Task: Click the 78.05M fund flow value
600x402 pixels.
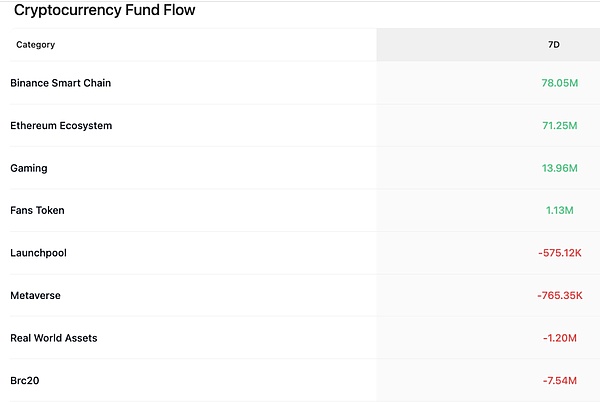Action: point(558,83)
